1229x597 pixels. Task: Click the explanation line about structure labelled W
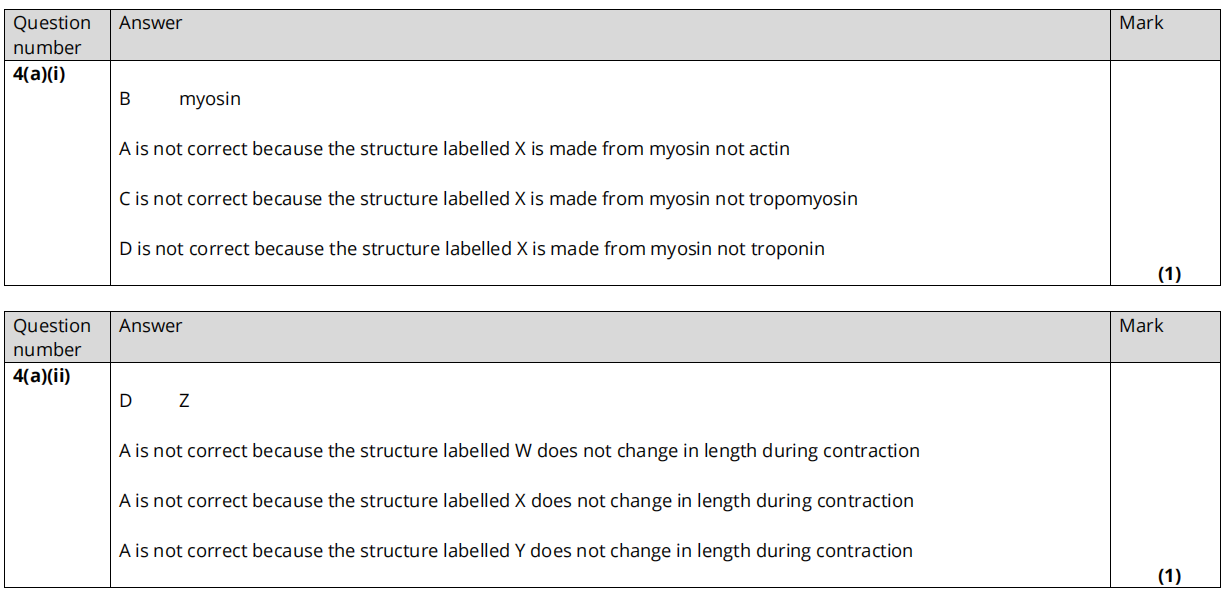pos(519,451)
